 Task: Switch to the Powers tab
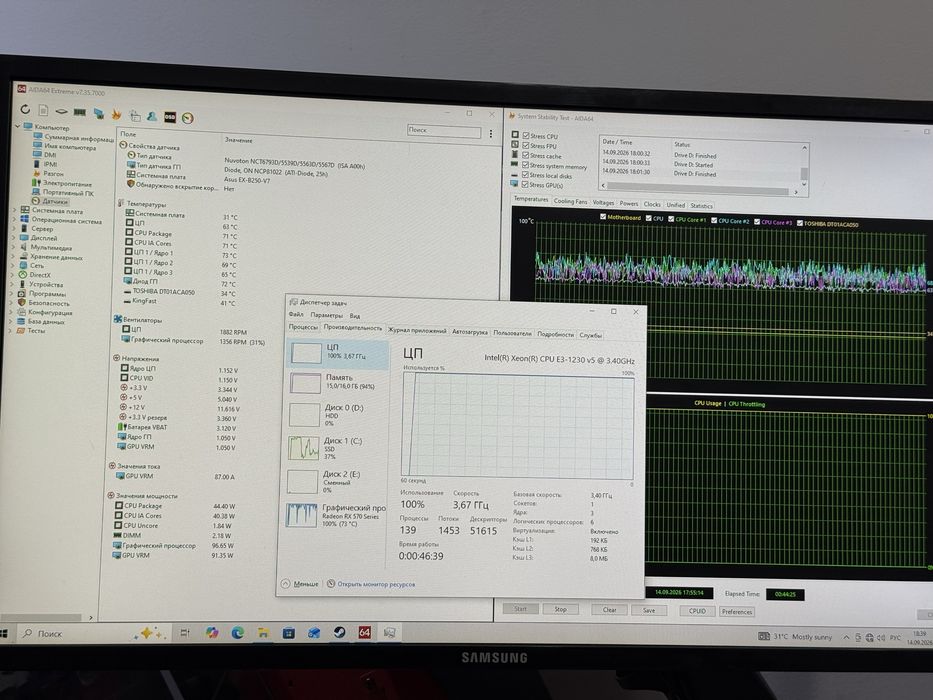[x=628, y=203]
